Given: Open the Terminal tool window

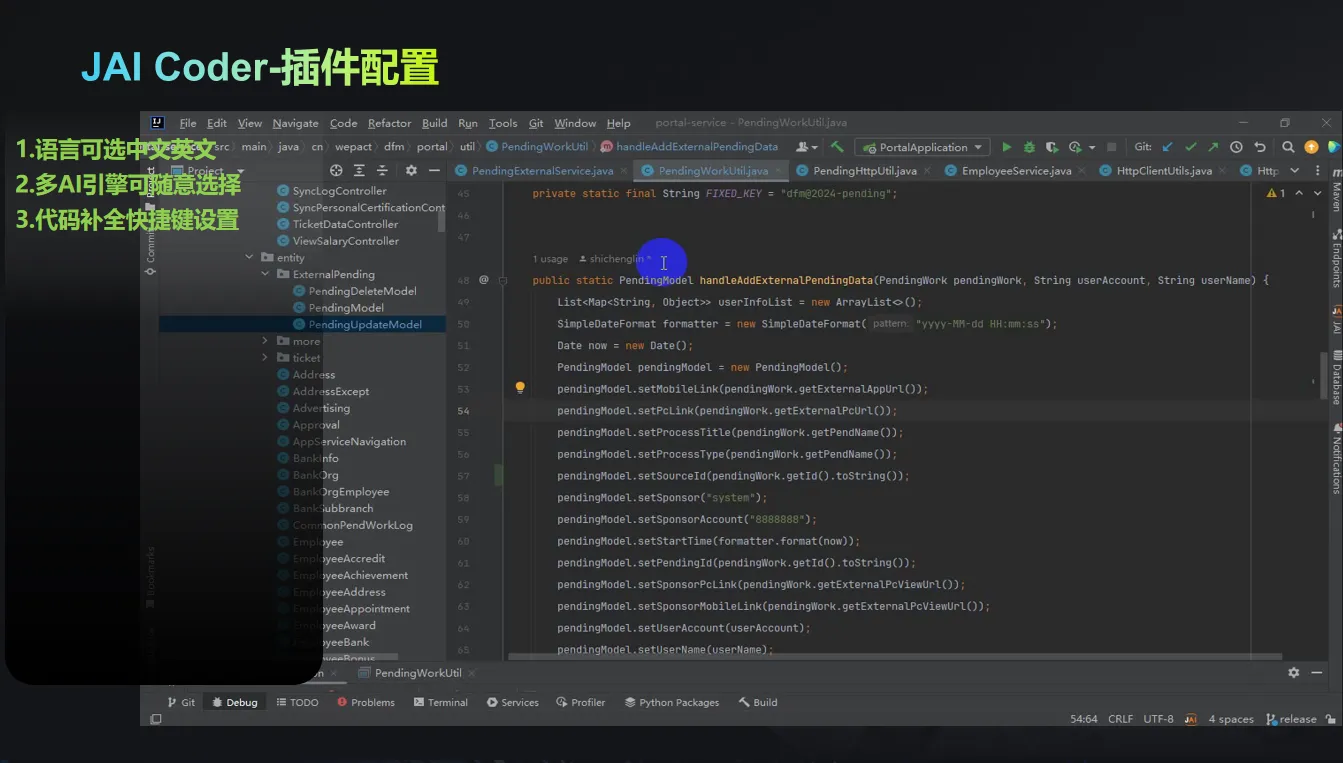Looking at the screenshot, I should [x=440, y=702].
